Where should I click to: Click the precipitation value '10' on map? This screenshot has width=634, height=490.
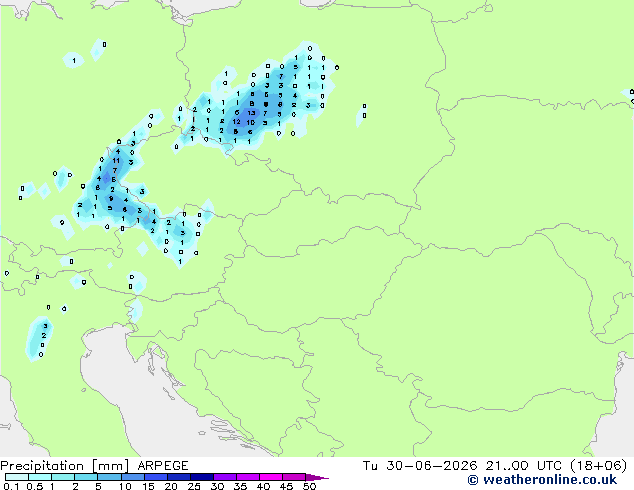click(251, 122)
